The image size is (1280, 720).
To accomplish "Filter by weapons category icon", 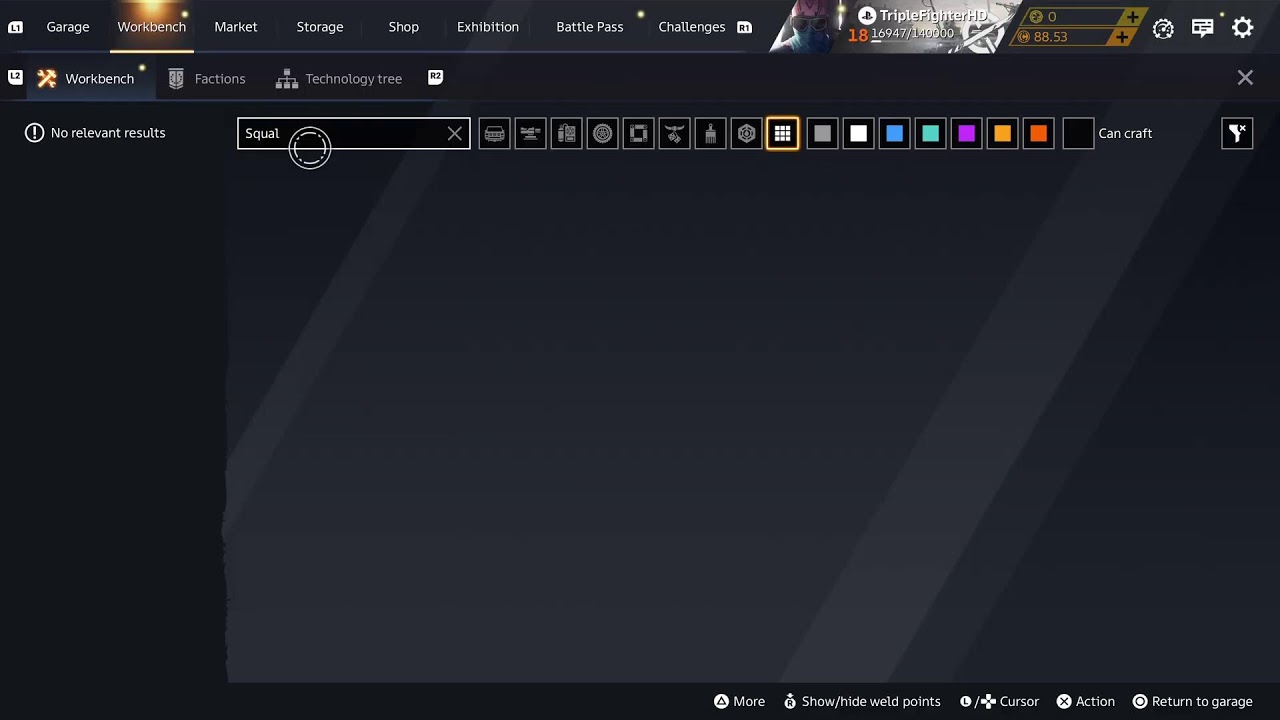I will tap(530, 133).
